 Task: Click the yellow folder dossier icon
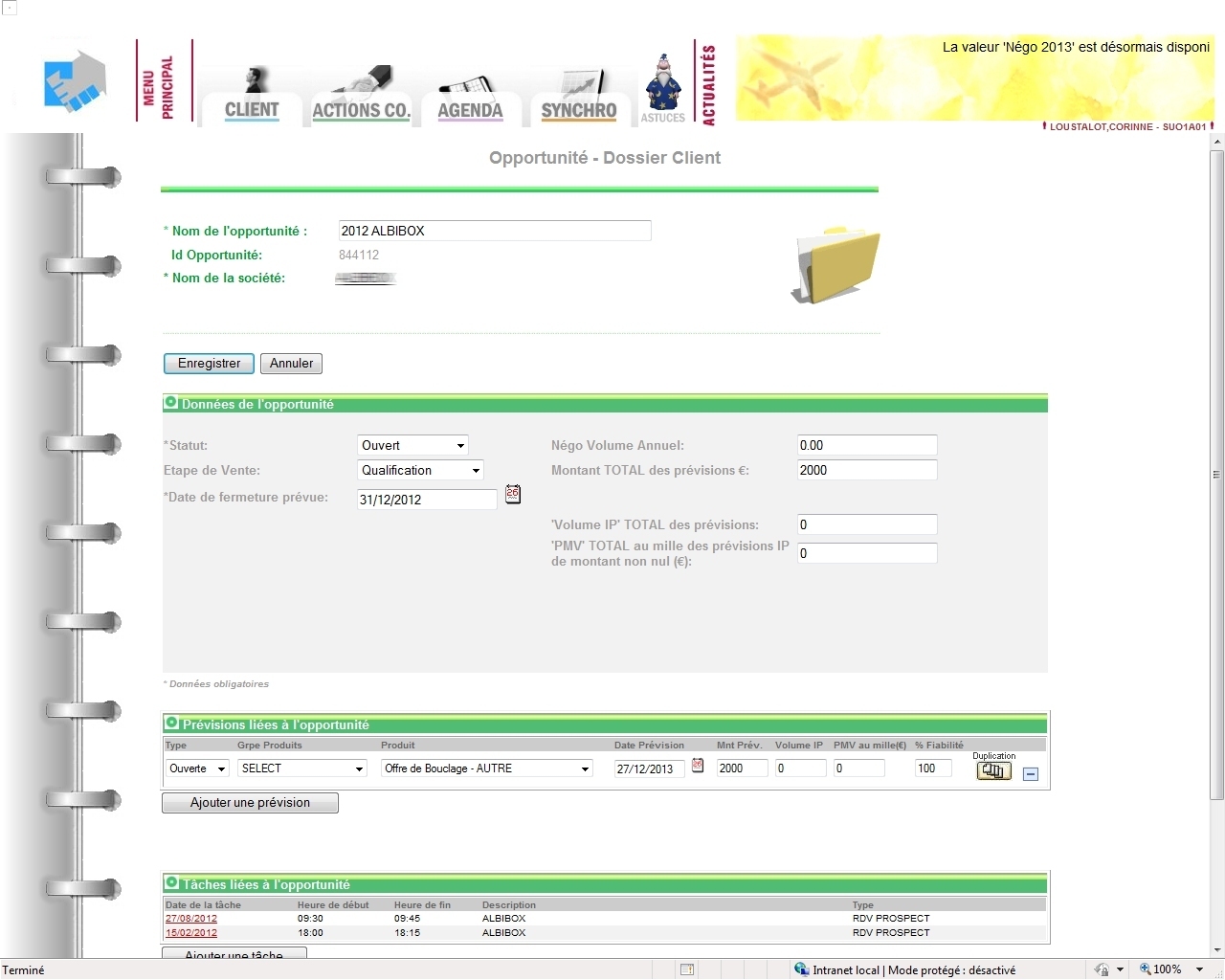(836, 265)
